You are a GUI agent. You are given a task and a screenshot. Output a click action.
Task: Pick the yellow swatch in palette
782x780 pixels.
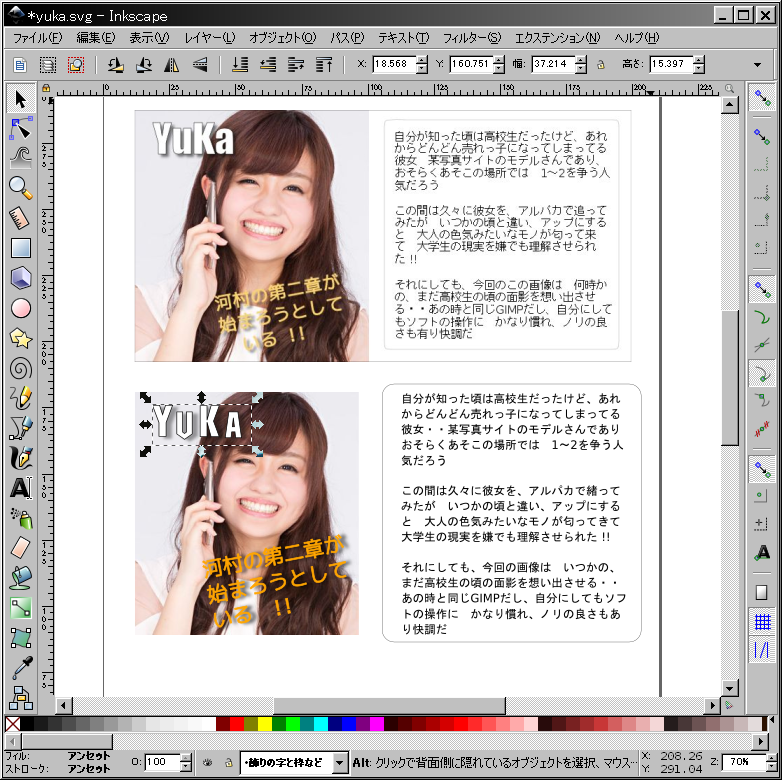coord(265,724)
